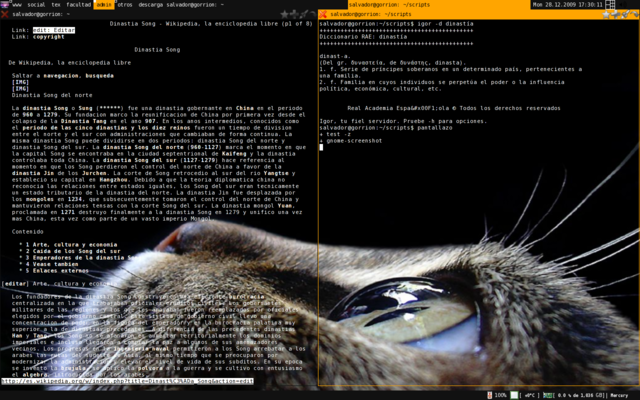The image size is (640, 400).
Task: Click the 'Diccionario RAE: dinastía' line
Action: [x=363, y=37]
